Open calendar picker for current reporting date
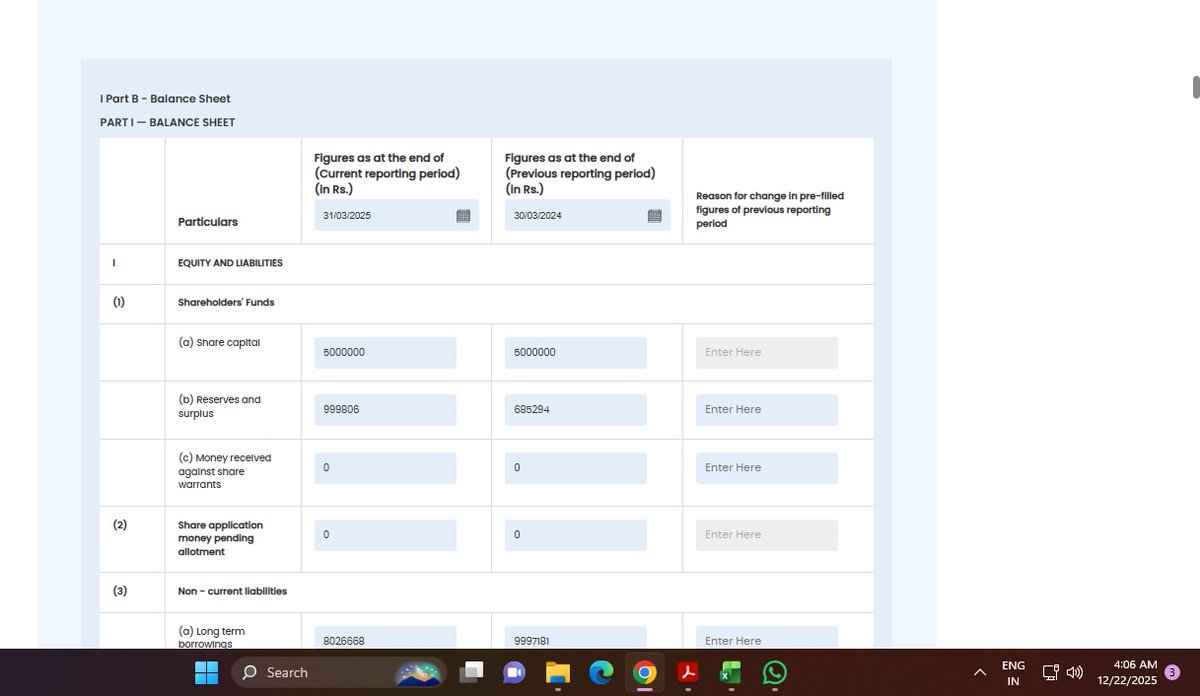The height and width of the screenshot is (696, 1200). [x=463, y=216]
